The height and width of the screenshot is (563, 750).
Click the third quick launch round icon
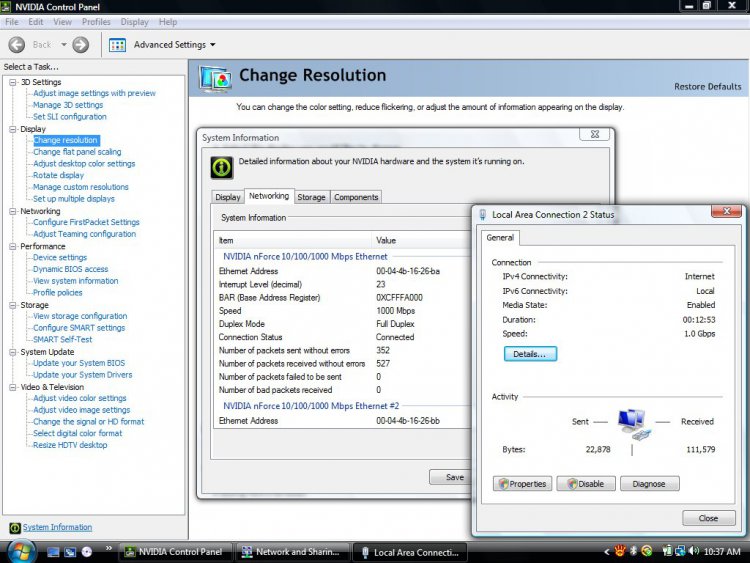[87, 552]
